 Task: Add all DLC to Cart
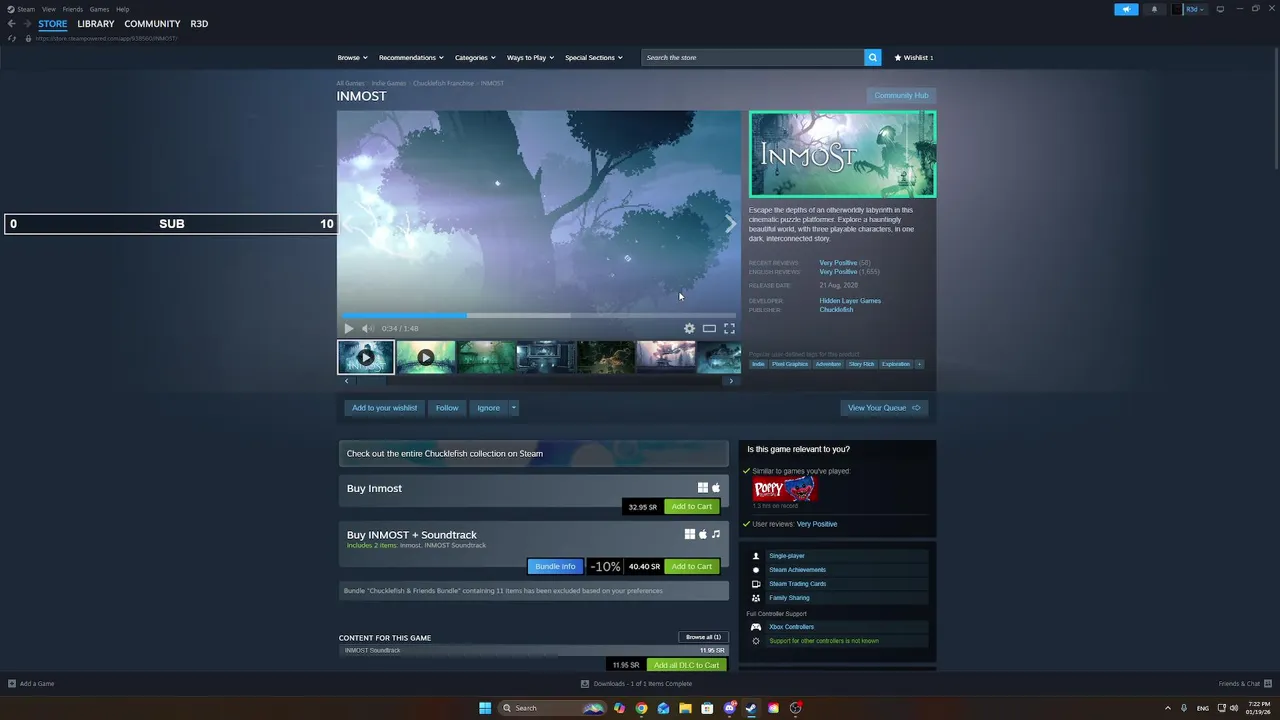[x=687, y=665]
